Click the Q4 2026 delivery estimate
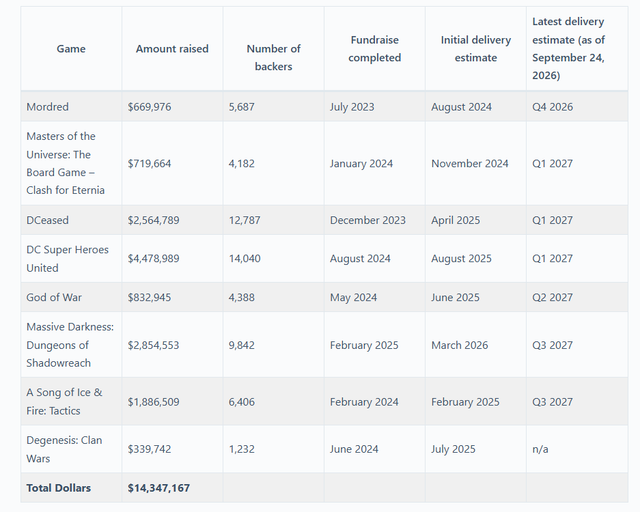 [x=552, y=107]
